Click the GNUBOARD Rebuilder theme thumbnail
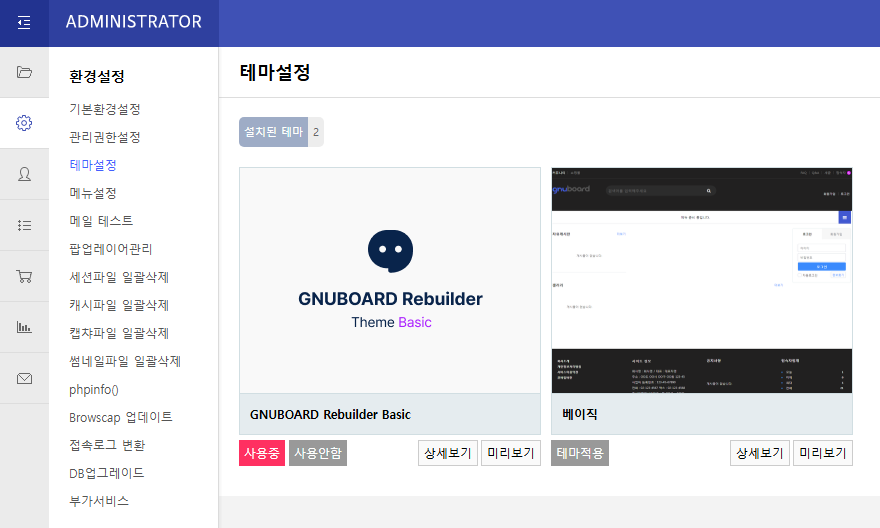880x528 pixels. pyautogui.click(x=390, y=281)
